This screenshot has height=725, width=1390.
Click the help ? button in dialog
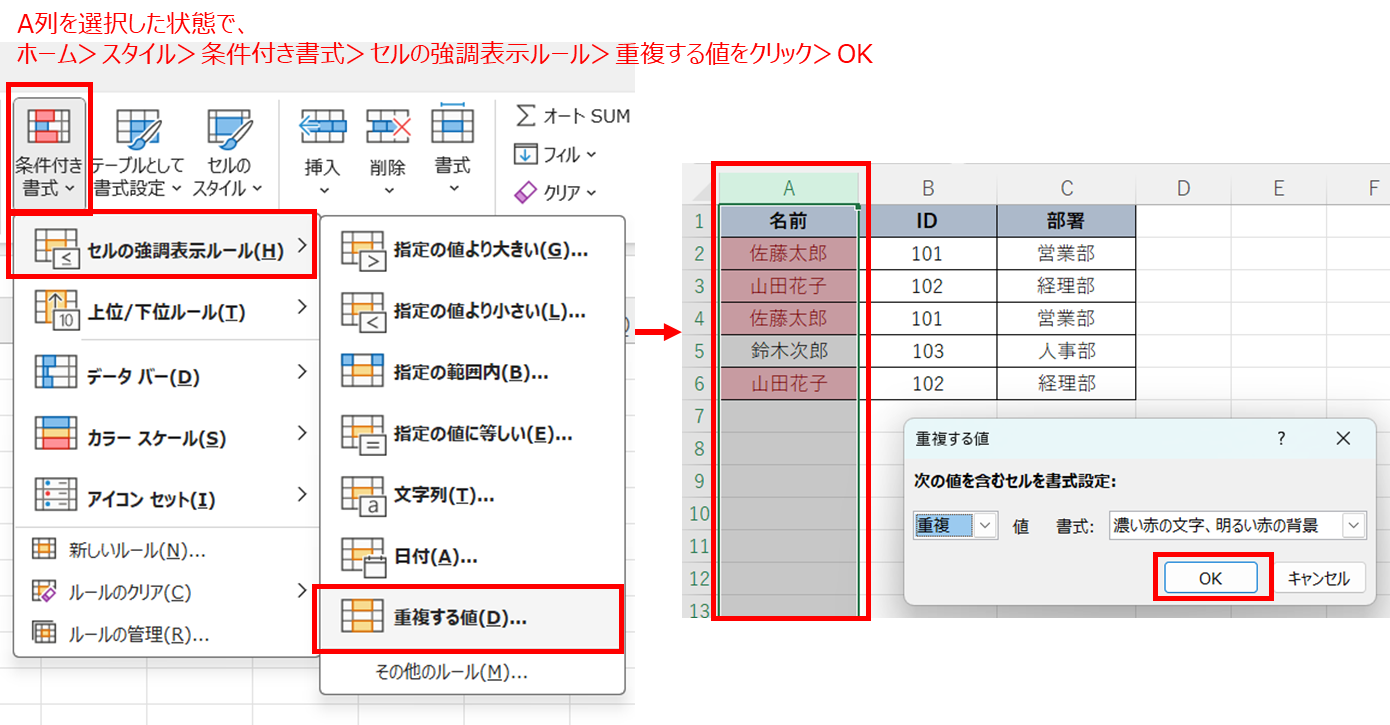point(1281,439)
